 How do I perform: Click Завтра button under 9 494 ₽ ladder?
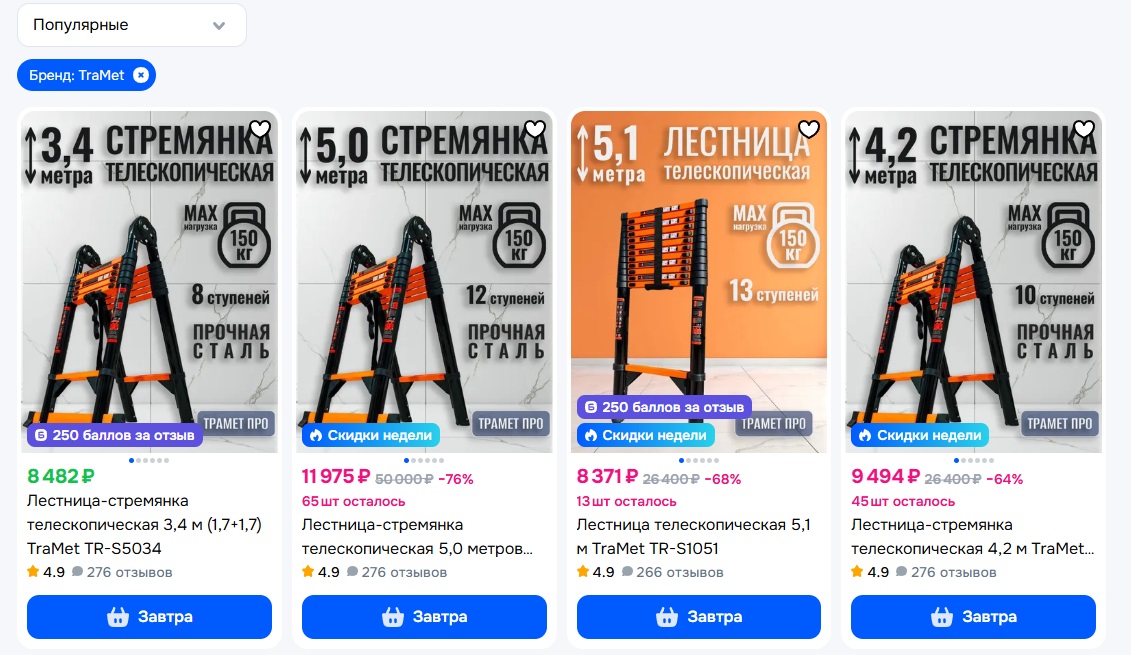click(x=974, y=617)
